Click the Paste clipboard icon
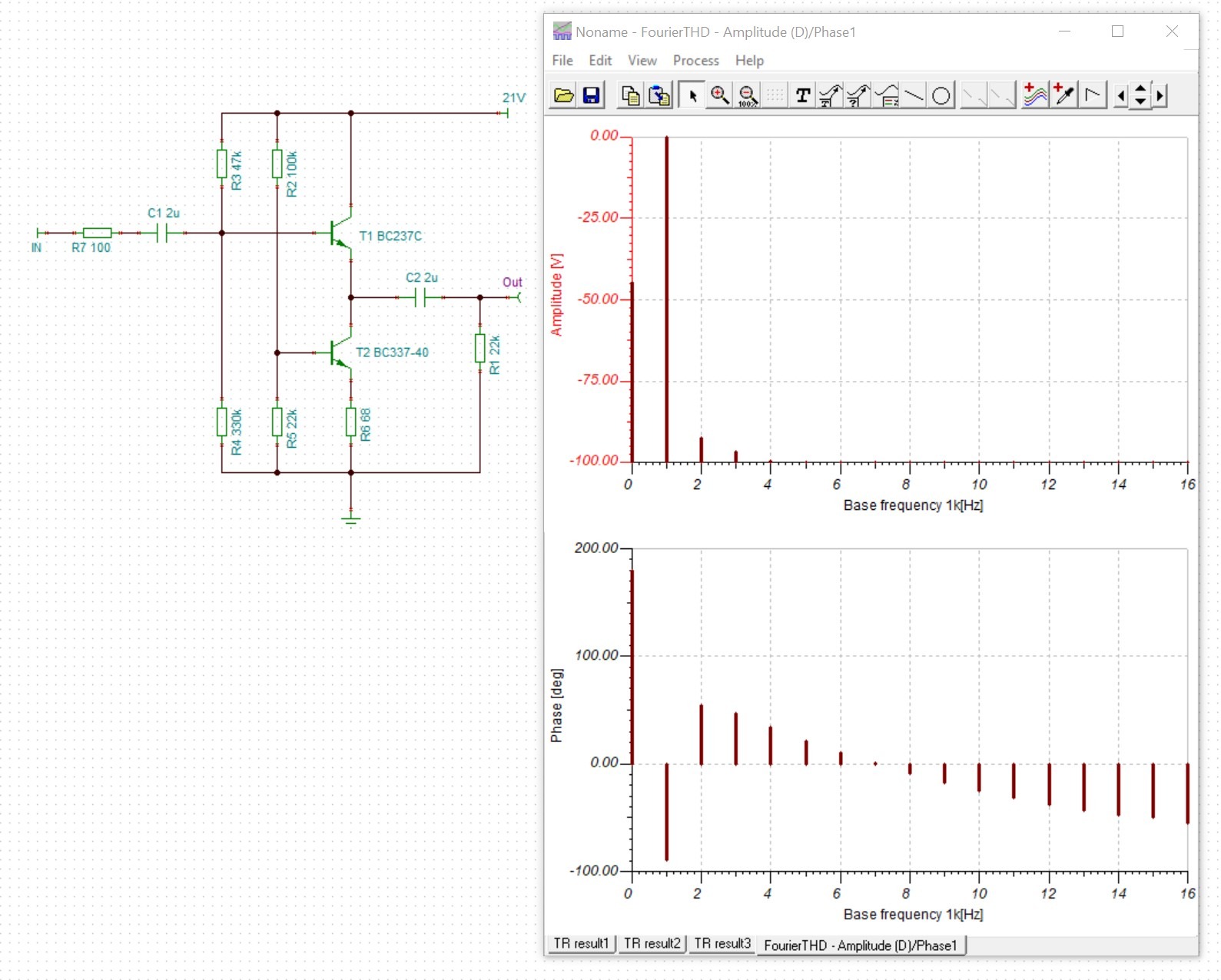Viewport: 1221px width, 980px height. click(x=659, y=95)
